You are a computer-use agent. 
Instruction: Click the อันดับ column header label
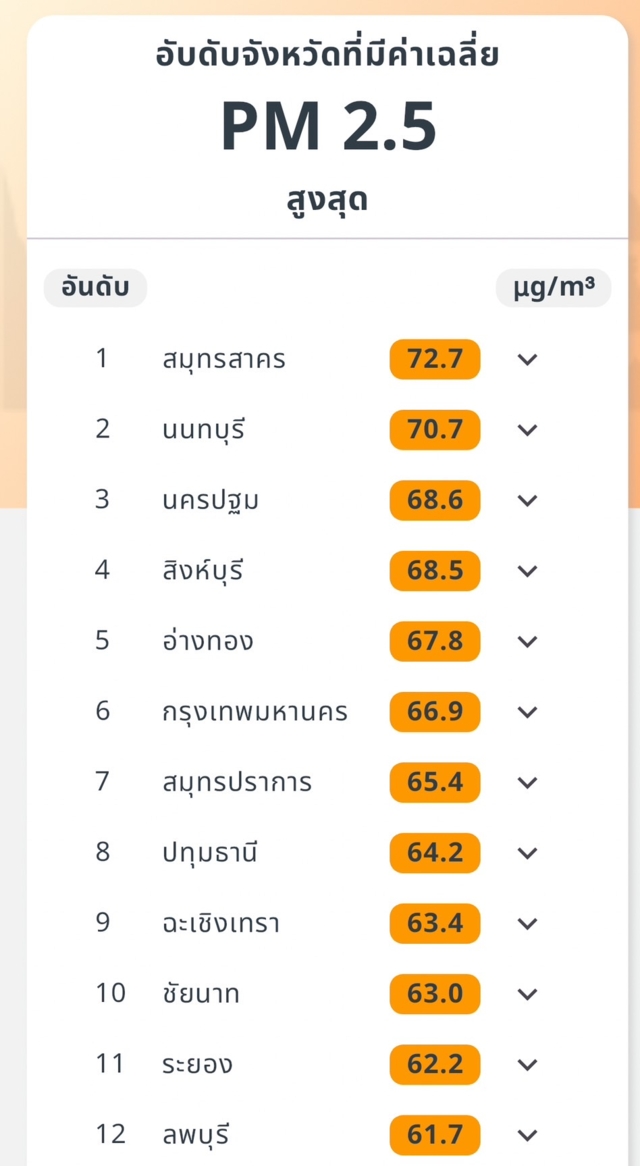point(95,288)
